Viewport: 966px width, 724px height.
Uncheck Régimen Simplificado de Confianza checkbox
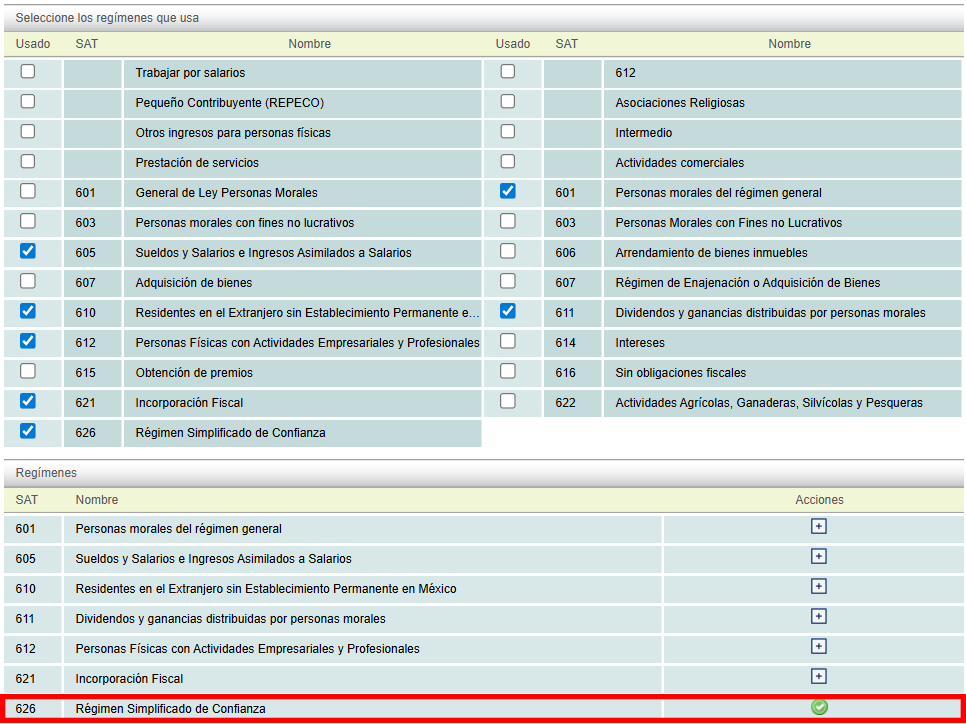(28, 431)
